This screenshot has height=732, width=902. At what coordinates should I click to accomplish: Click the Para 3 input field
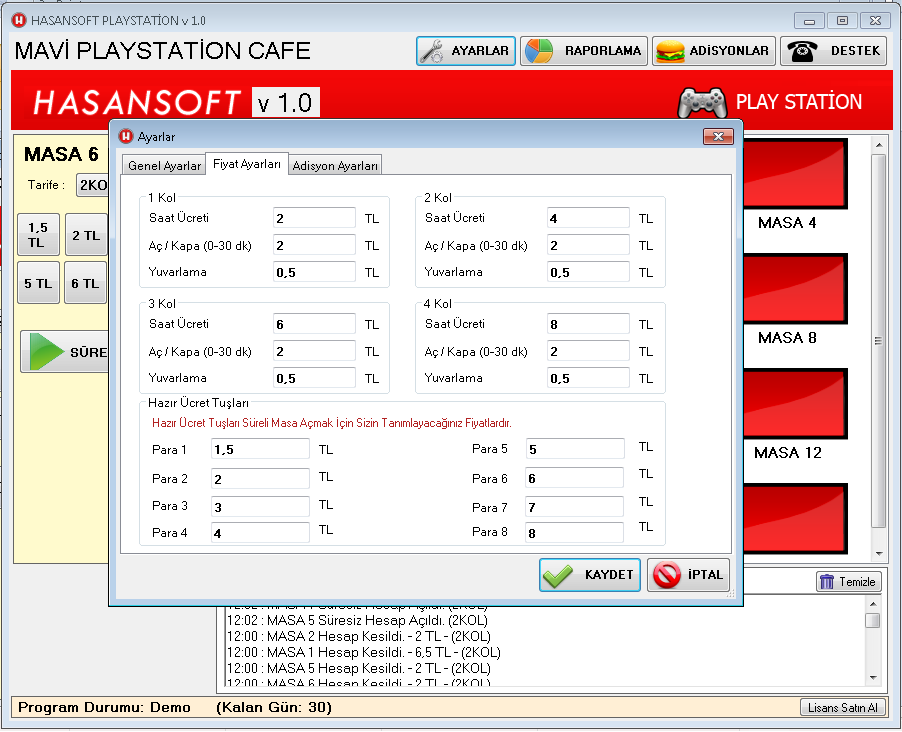[x=260, y=506]
